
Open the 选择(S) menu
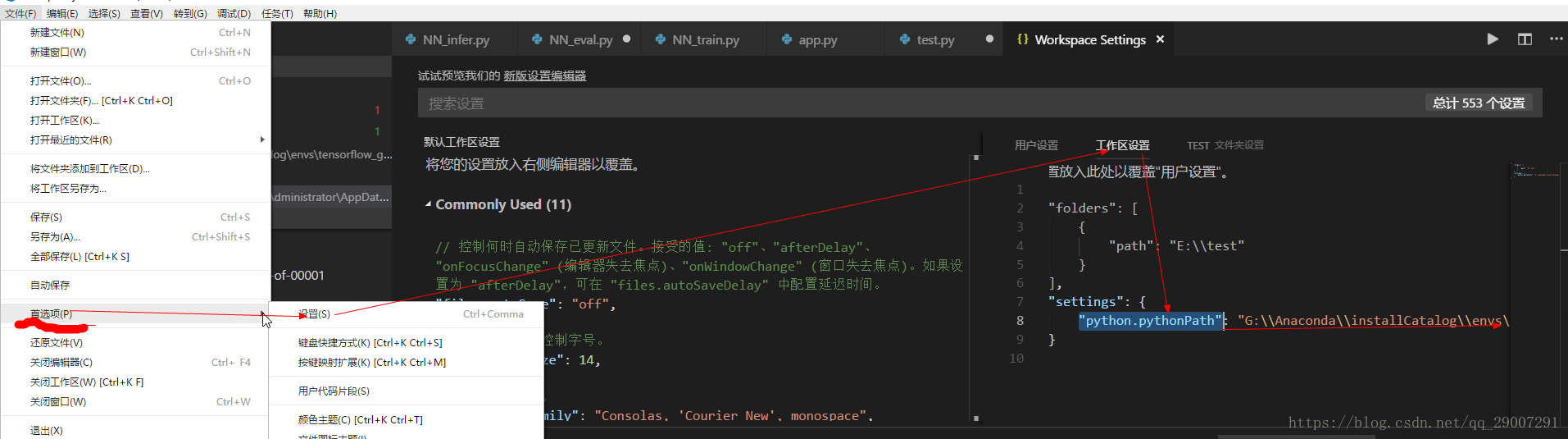pyautogui.click(x=104, y=13)
